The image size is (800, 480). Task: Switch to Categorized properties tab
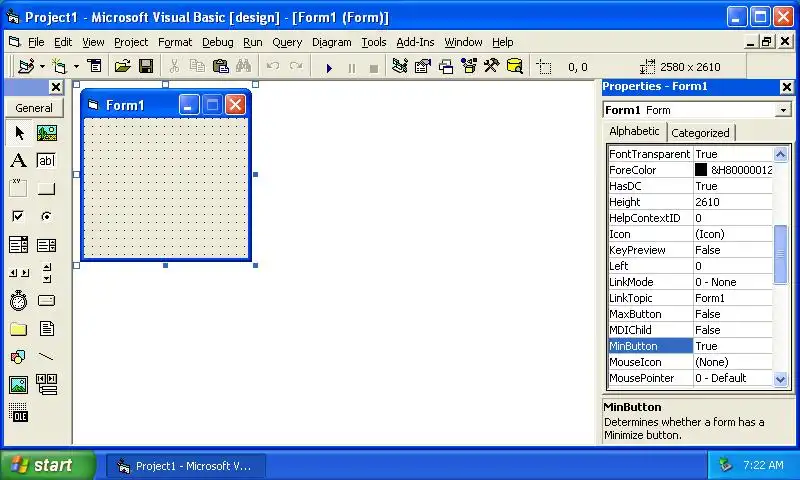pyautogui.click(x=701, y=133)
